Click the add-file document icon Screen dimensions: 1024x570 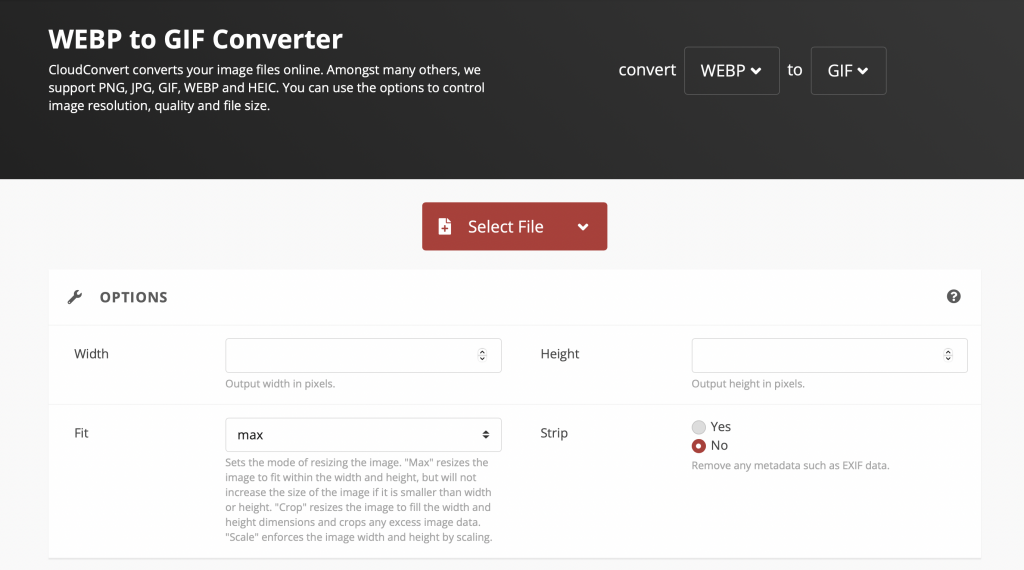[445, 227]
